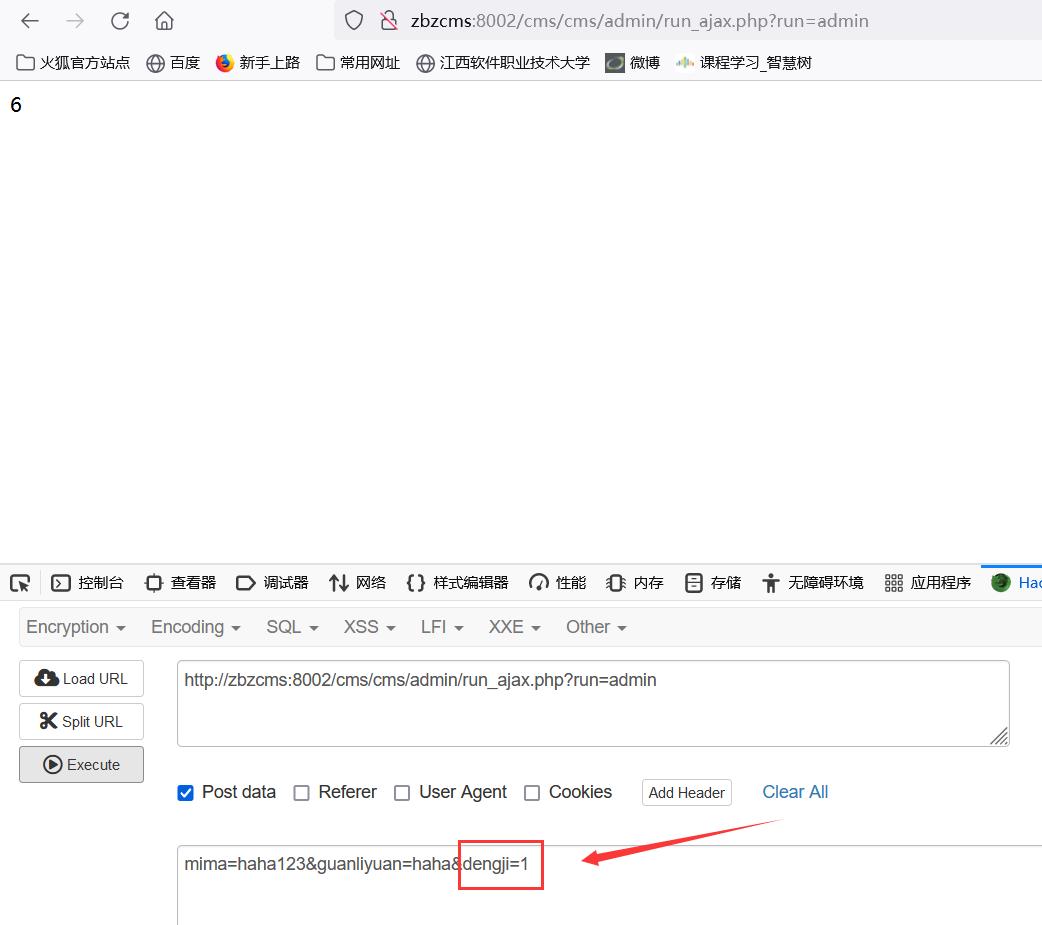This screenshot has width=1042, height=925.
Task: Click the insecure connection lock icon
Action: click(x=389, y=20)
